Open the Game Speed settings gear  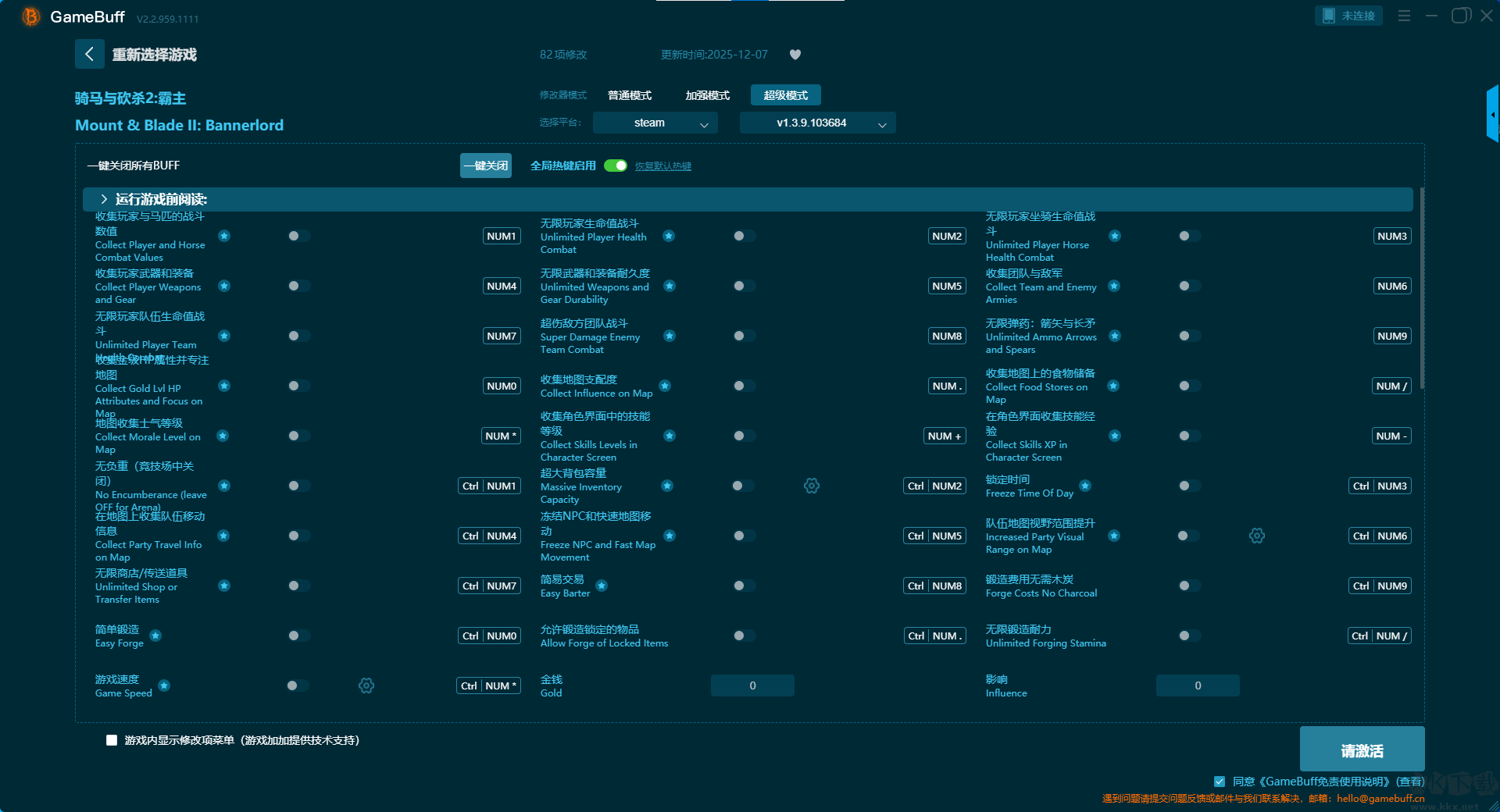coord(366,686)
